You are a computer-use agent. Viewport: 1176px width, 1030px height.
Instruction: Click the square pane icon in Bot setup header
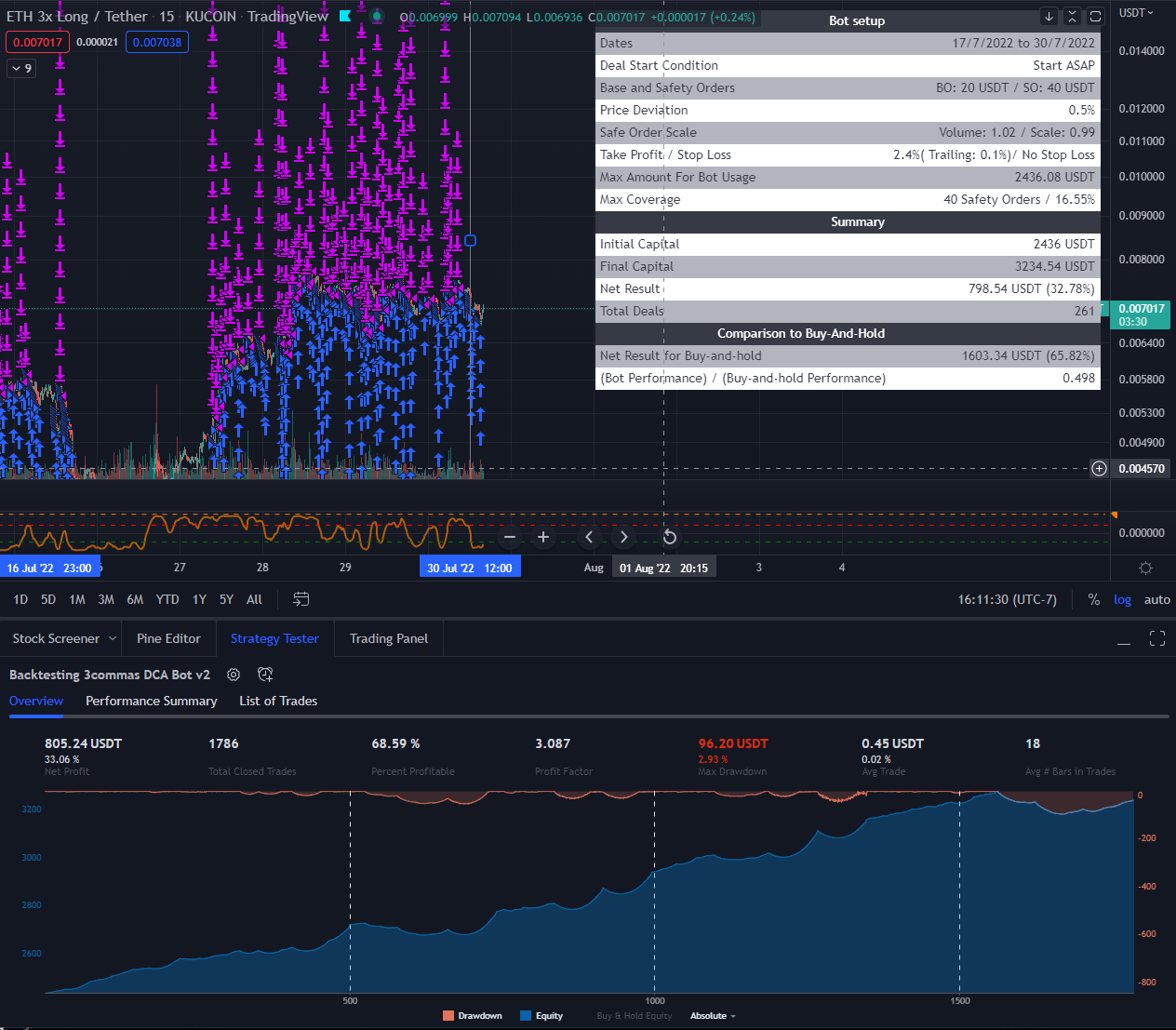click(x=1095, y=17)
